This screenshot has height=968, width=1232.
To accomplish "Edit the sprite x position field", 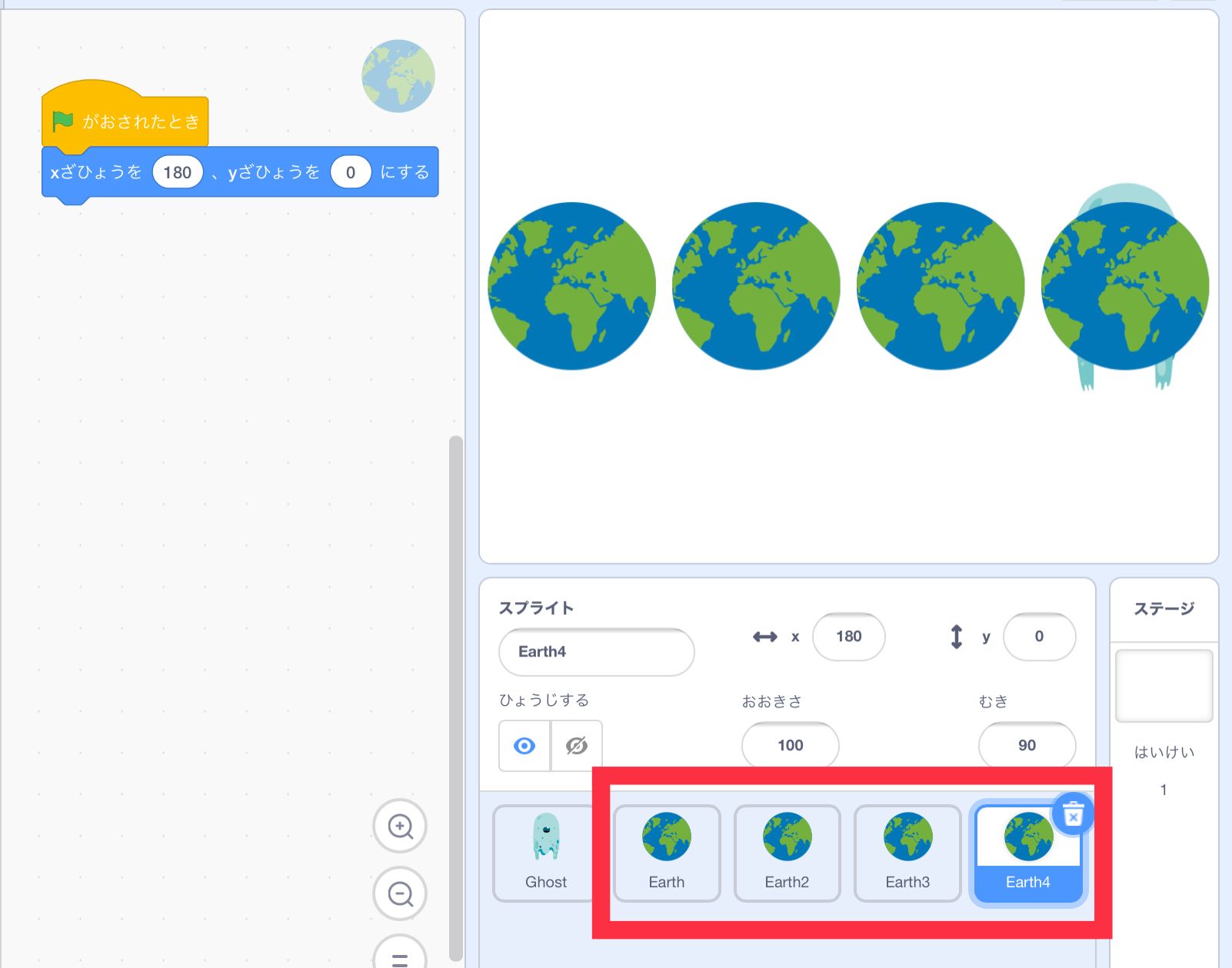I will pos(849,637).
